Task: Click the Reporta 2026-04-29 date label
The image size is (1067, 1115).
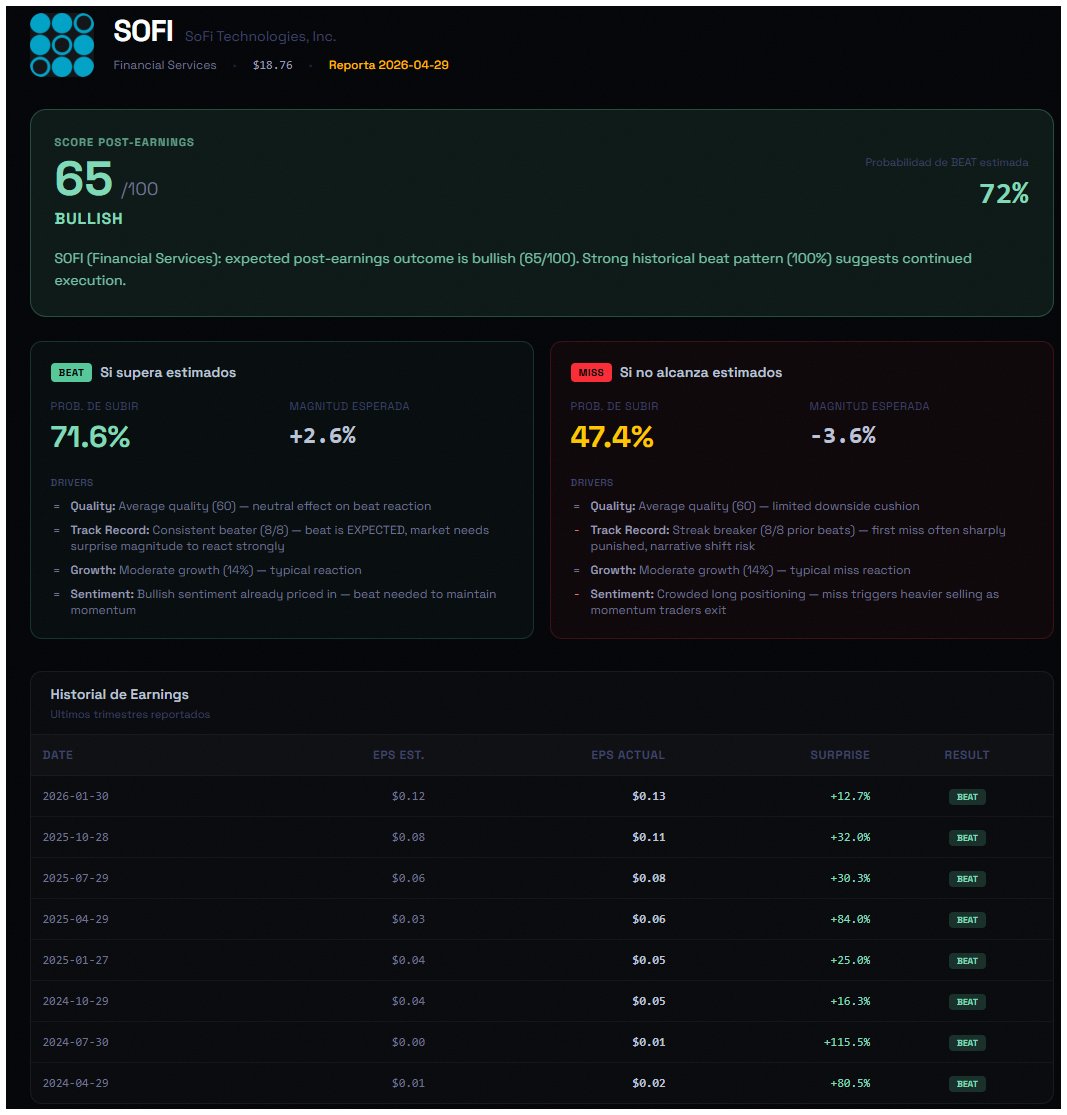Action: pos(388,65)
